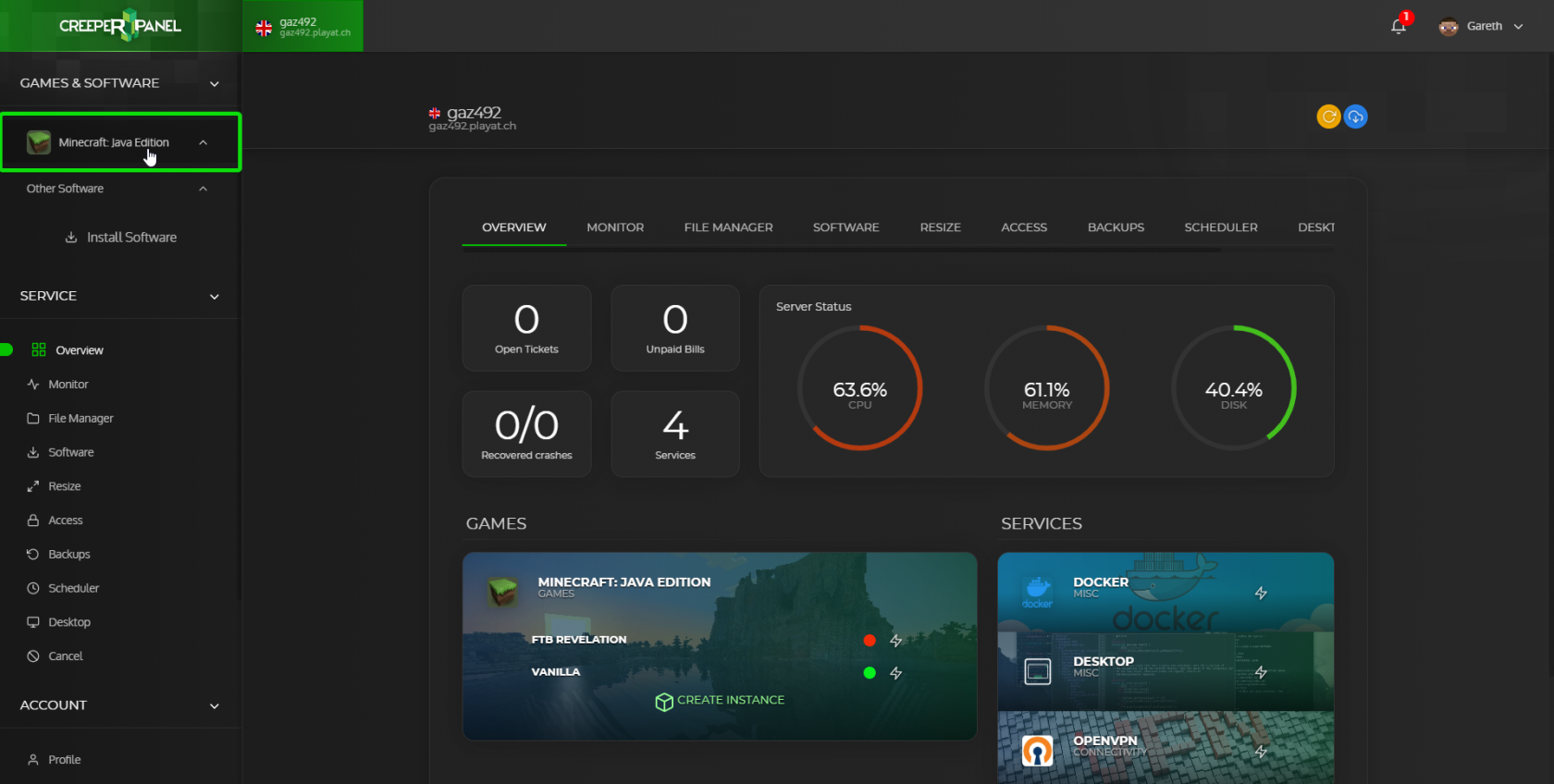Click the Docker whale logo icon

pos(1038,591)
